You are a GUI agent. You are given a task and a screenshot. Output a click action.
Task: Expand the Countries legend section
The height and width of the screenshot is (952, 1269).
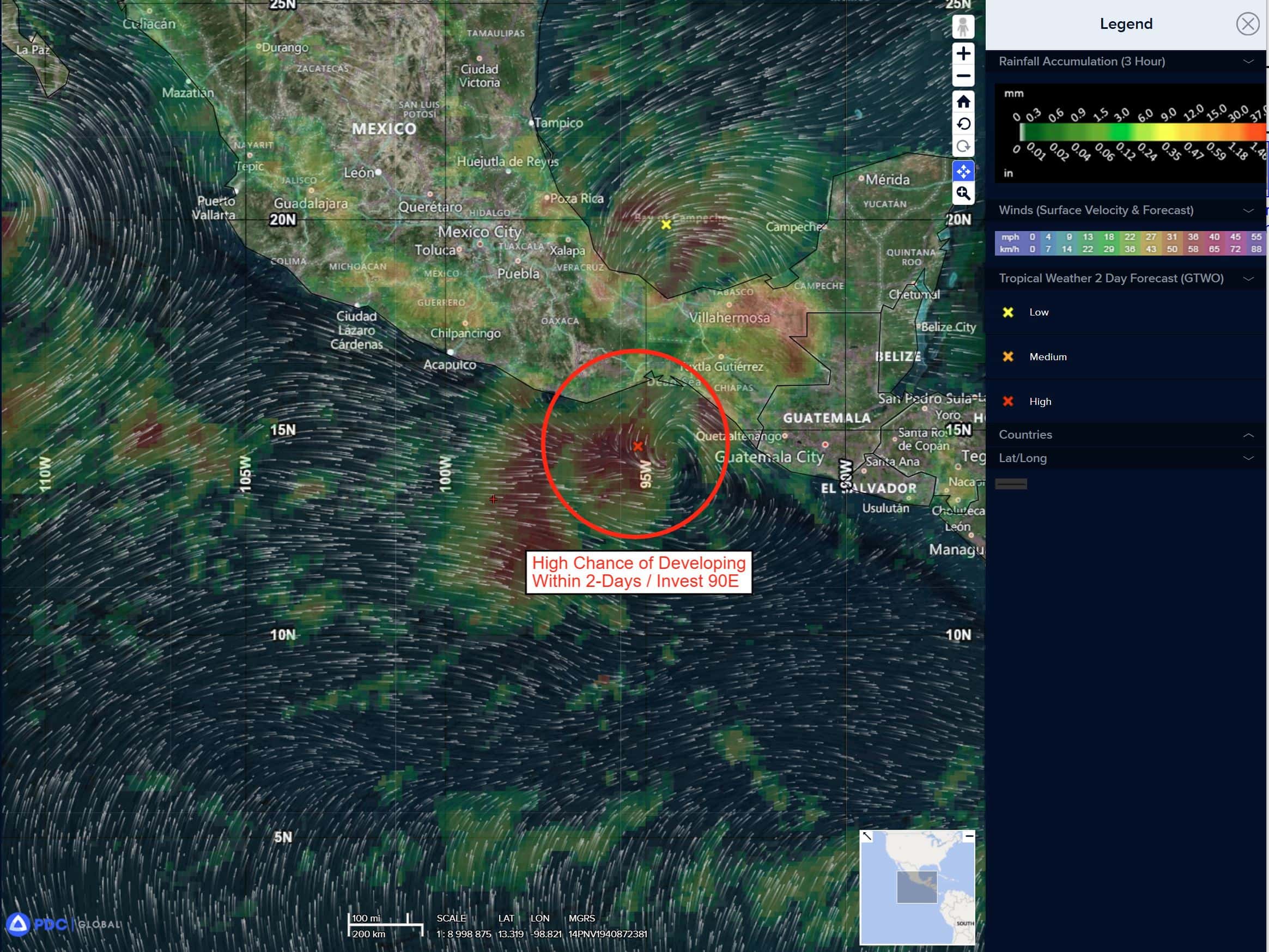coord(1248,435)
